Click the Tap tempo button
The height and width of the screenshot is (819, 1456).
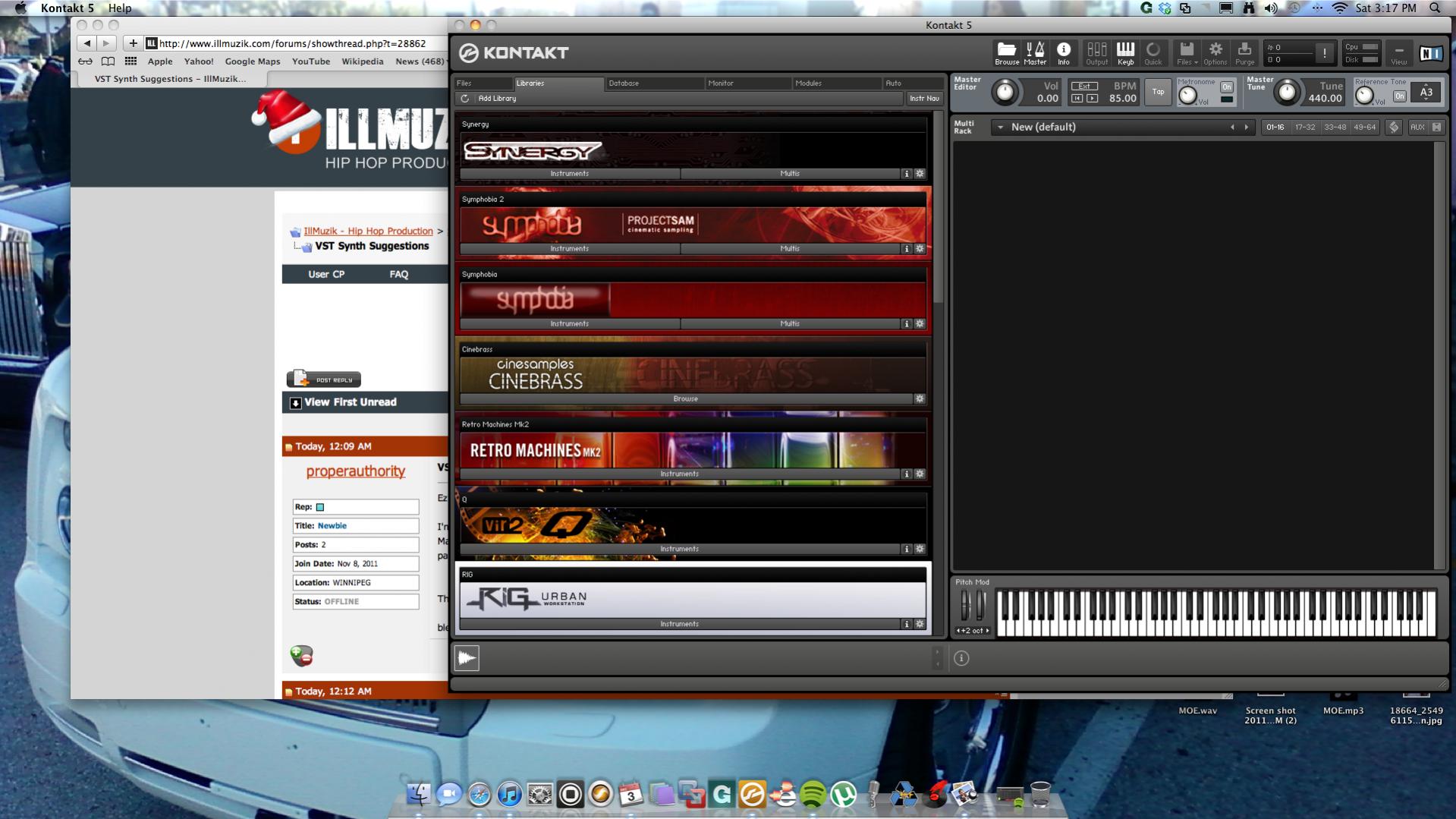[x=1158, y=93]
